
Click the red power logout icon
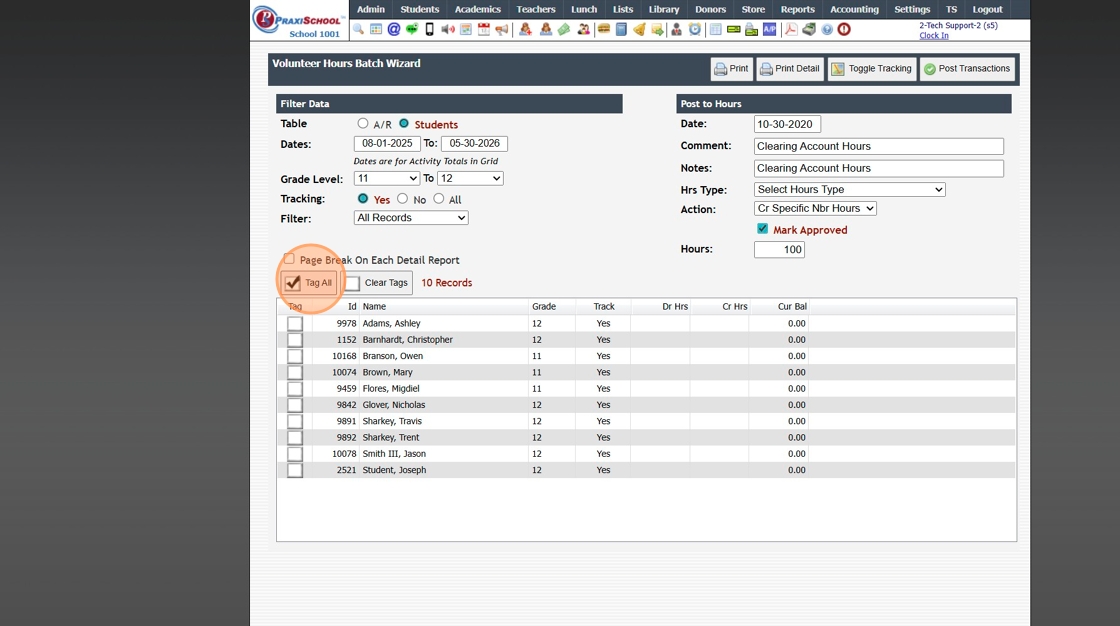click(844, 29)
